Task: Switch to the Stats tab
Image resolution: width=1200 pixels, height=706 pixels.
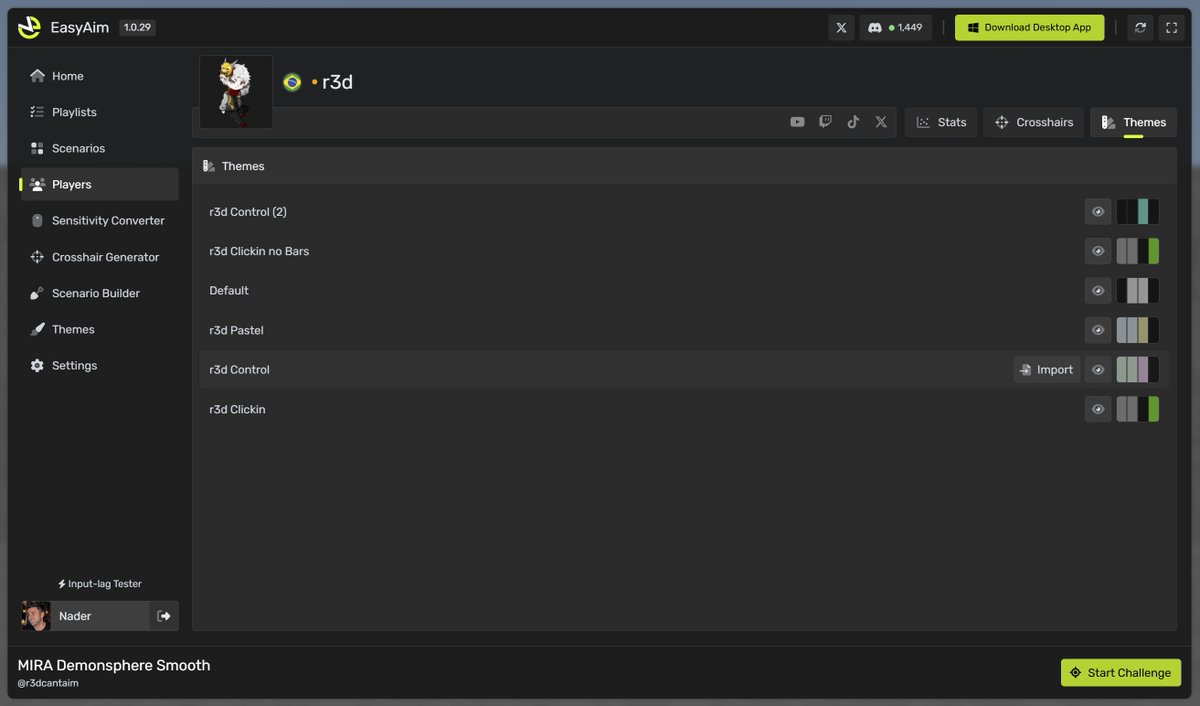Action: (941, 122)
